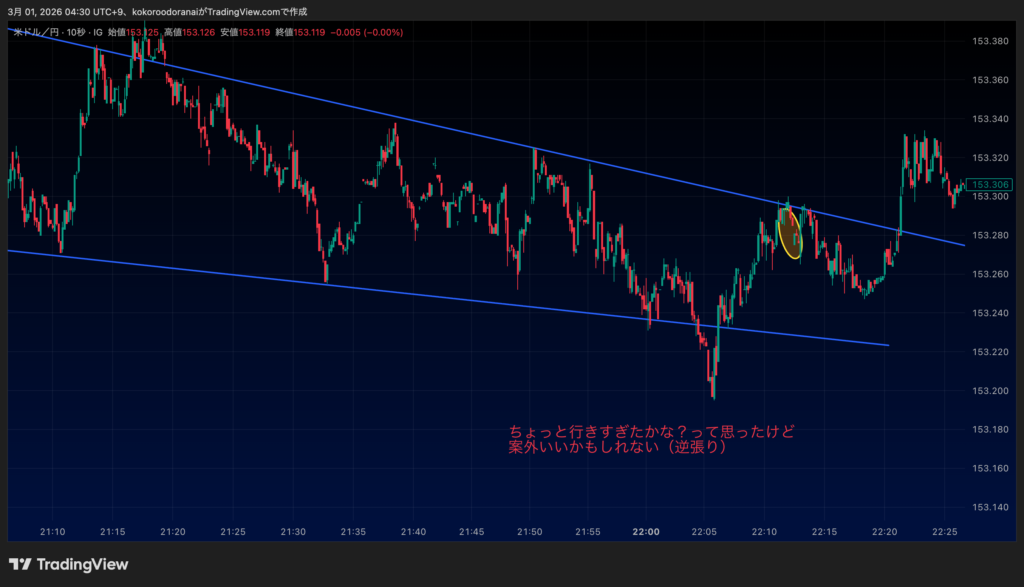Image resolution: width=1024 pixels, height=587 pixels.
Task: Click the 21:10 time axis label
Action: (x=53, y=532)
